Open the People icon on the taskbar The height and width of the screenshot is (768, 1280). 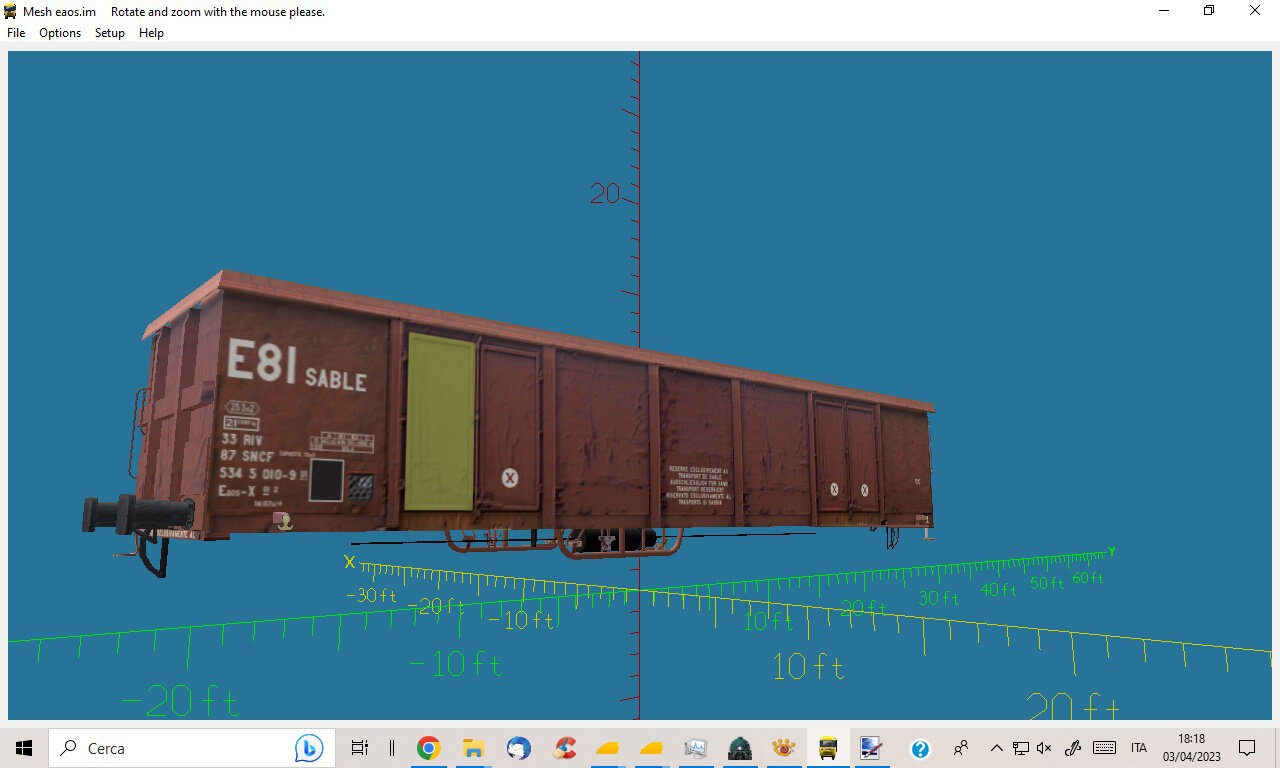pyautogui.click(x=961, y=748)
